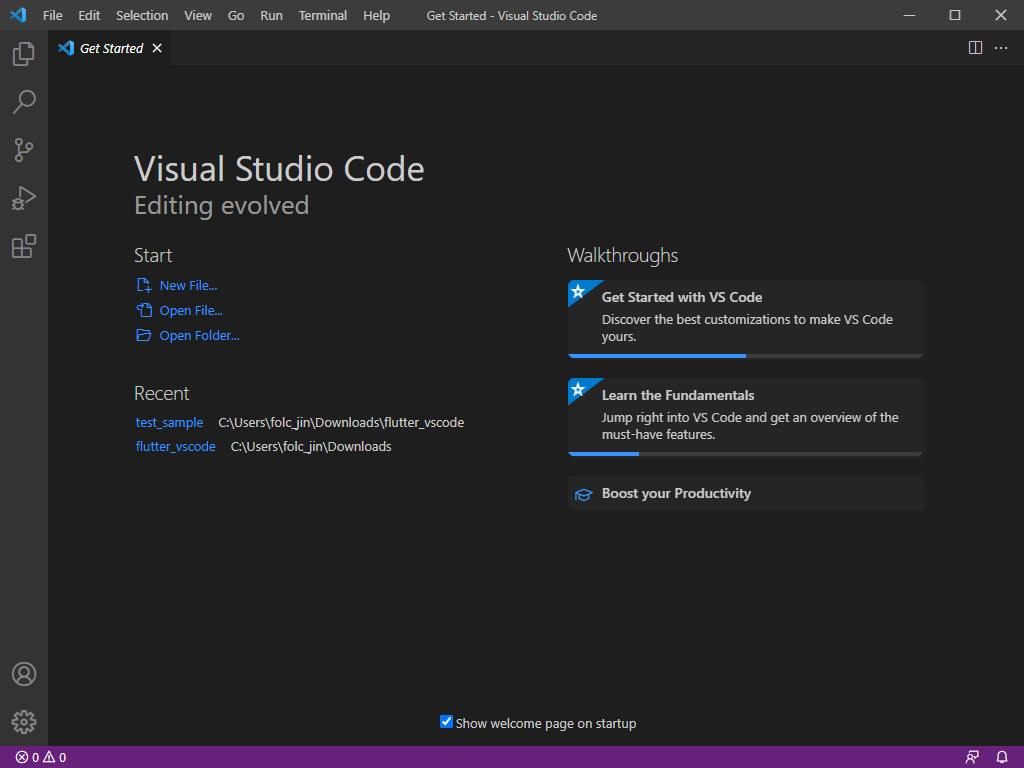The height and width of the screenshot is (768, 1024).
Task: Click the Open Folder... link
Action: click(199, 335)
